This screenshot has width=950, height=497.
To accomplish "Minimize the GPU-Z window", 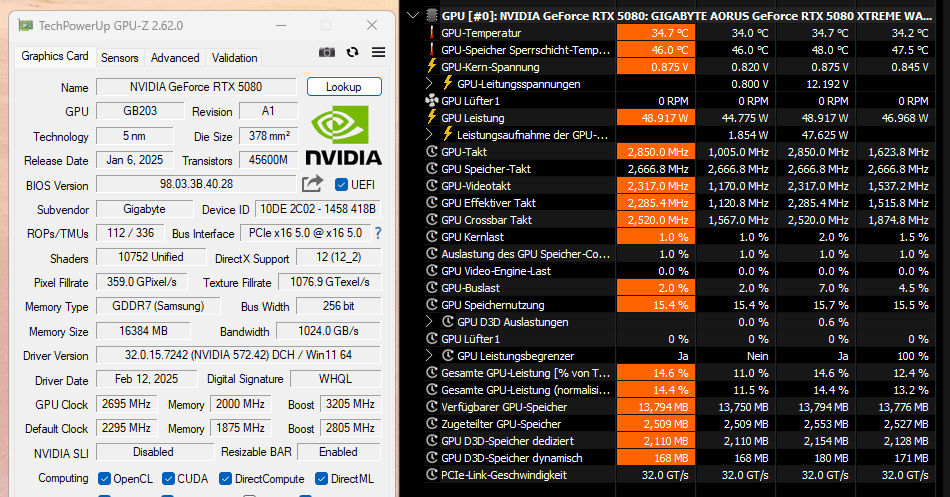I will (281, 25).
